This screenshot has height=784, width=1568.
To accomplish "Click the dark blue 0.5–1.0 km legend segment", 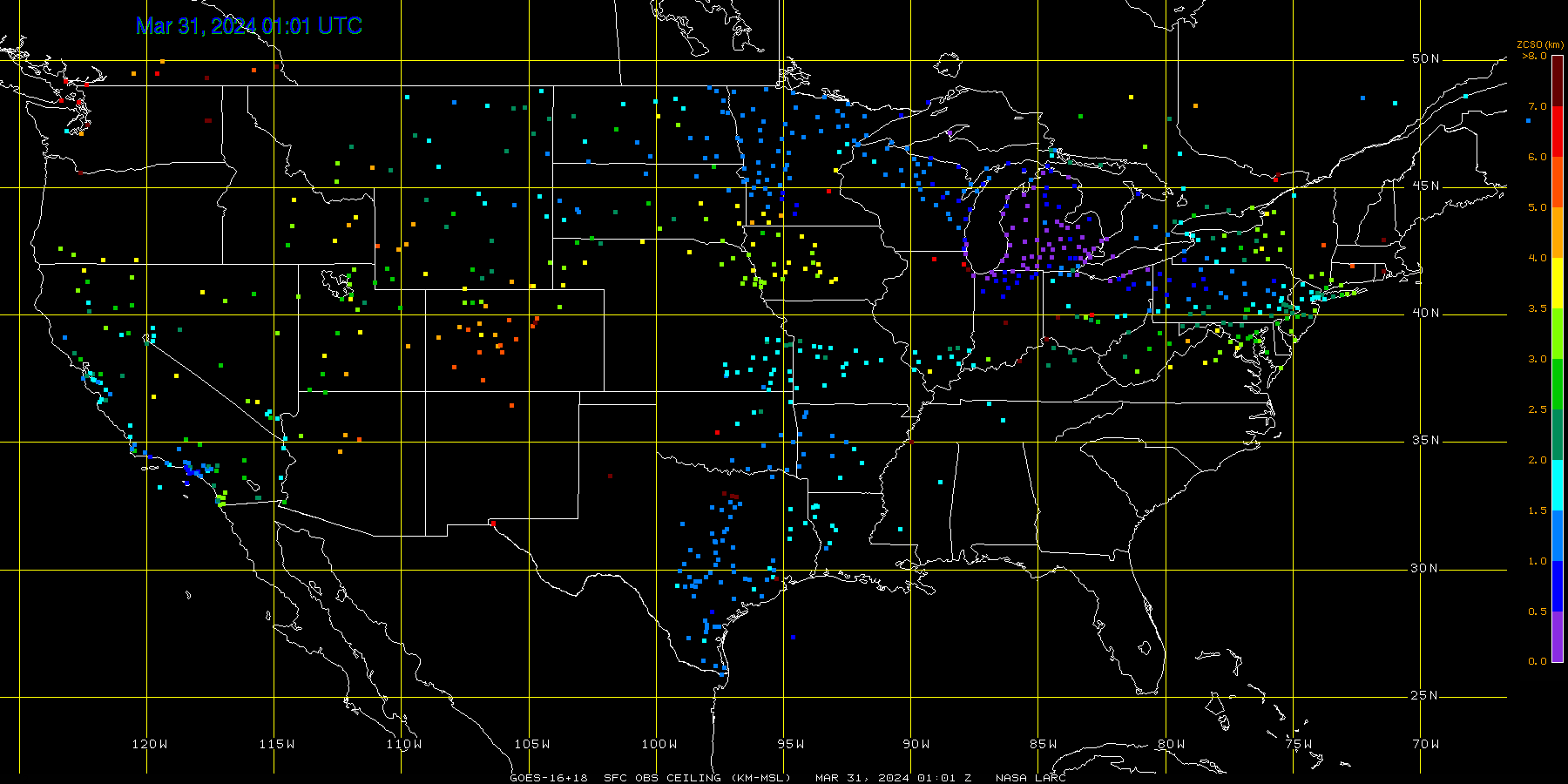I will [x=1558, y=586].
